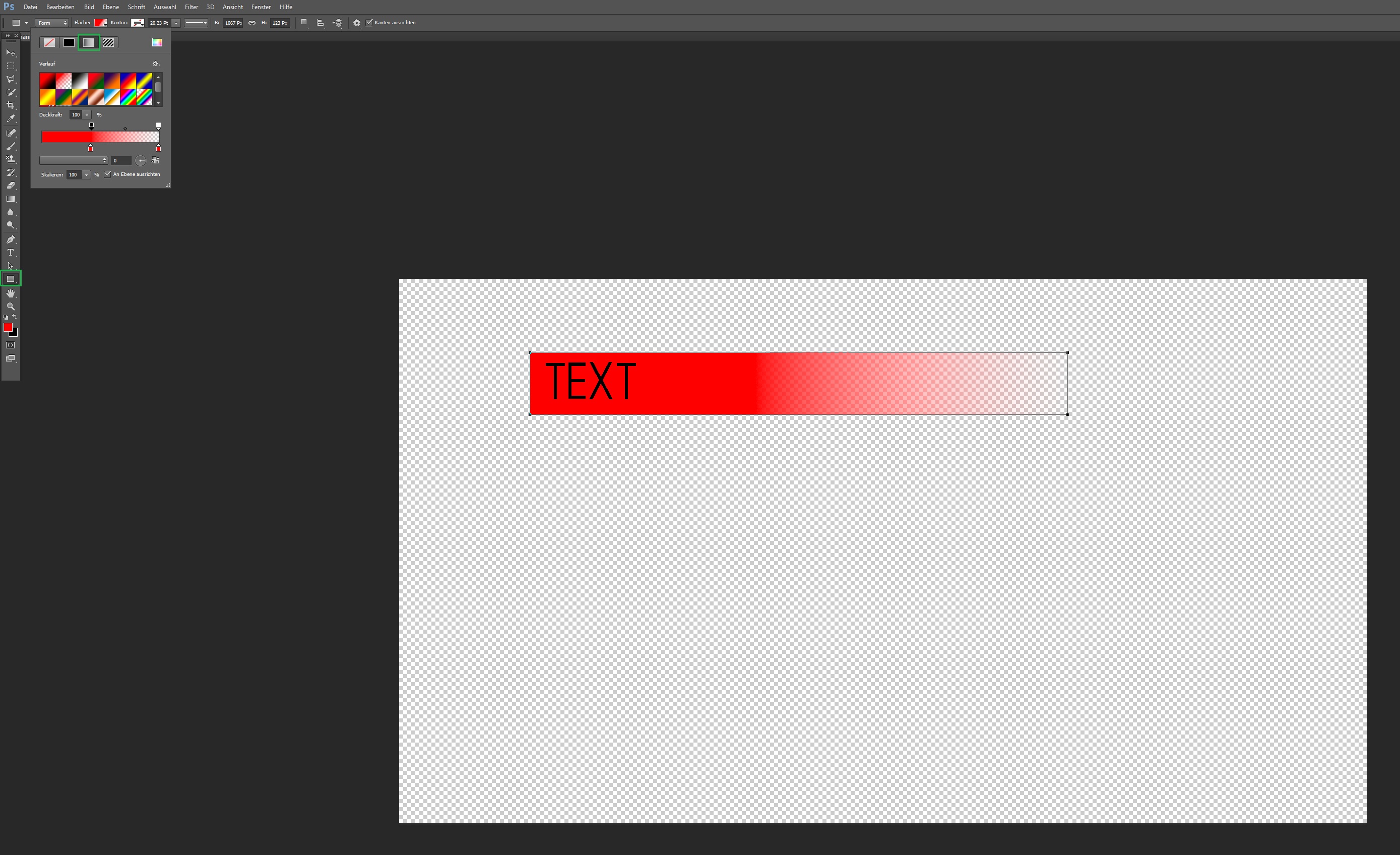Viewport: 1400px width, 855px height.
Task: Open the gradient presets gear menu
Action: 156,64
